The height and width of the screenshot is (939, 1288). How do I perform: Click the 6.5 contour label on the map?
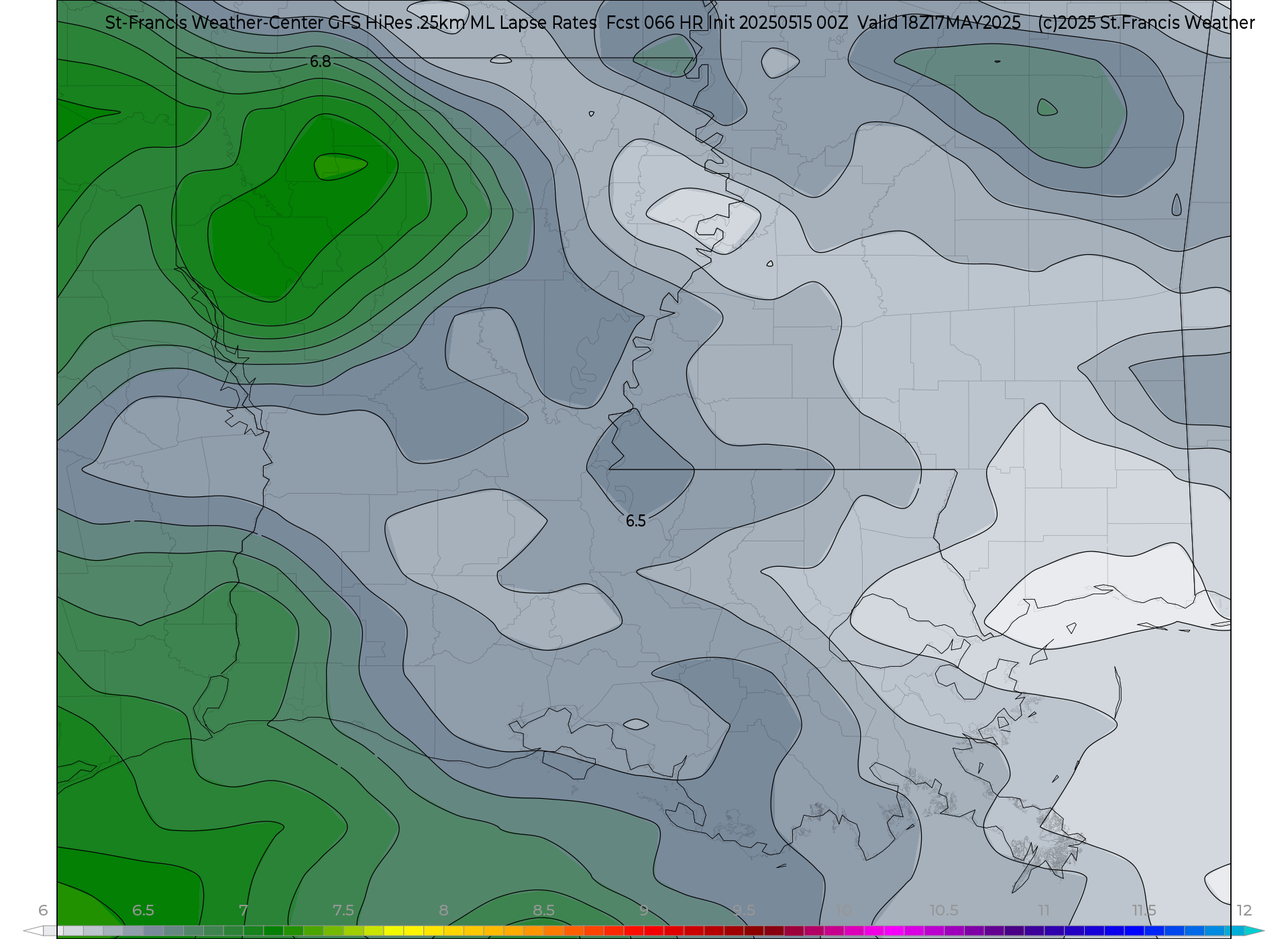pyautogui.click(x=635, y=521)
